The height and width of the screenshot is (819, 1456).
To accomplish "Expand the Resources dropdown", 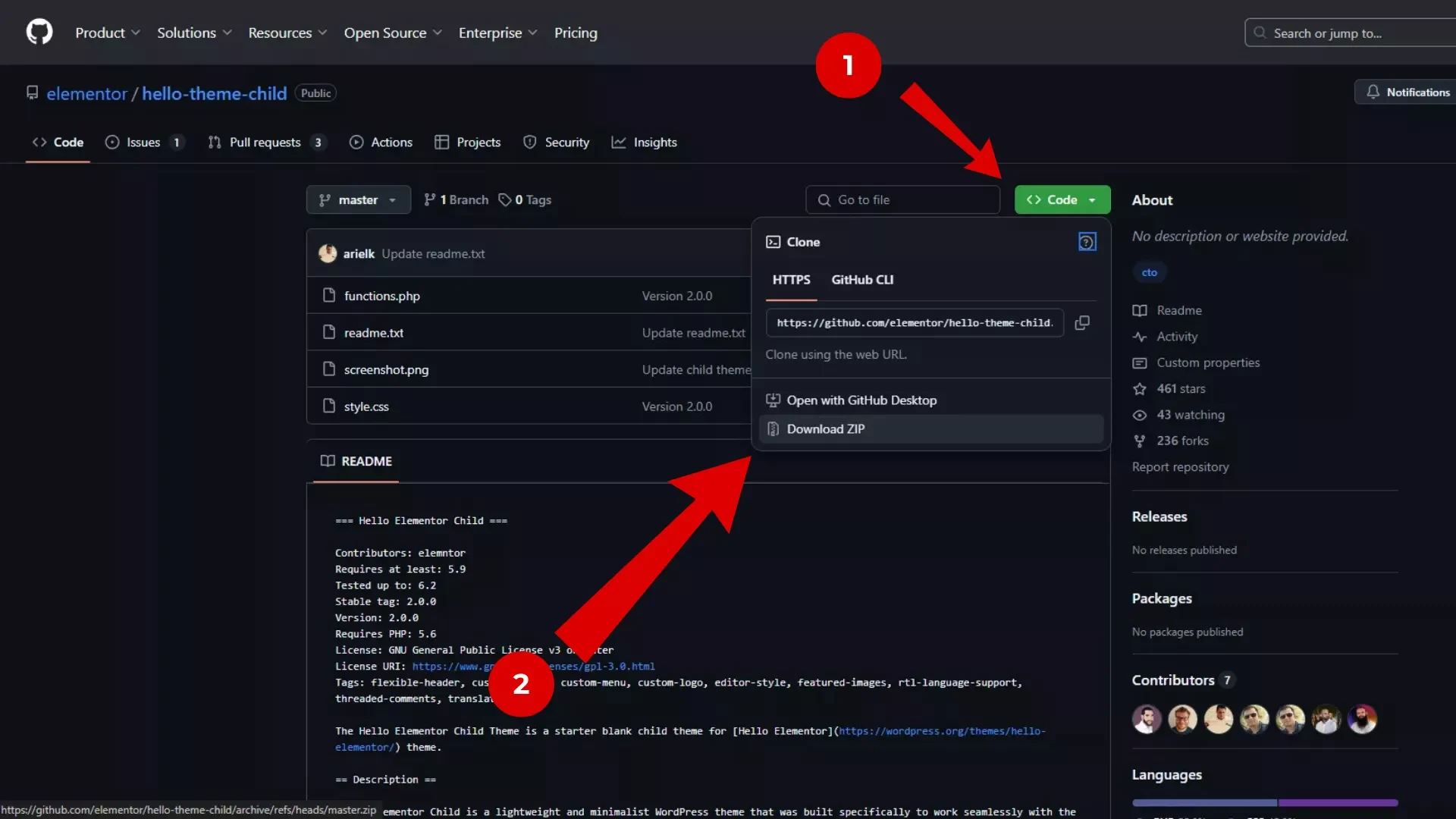I will point(287,33).
